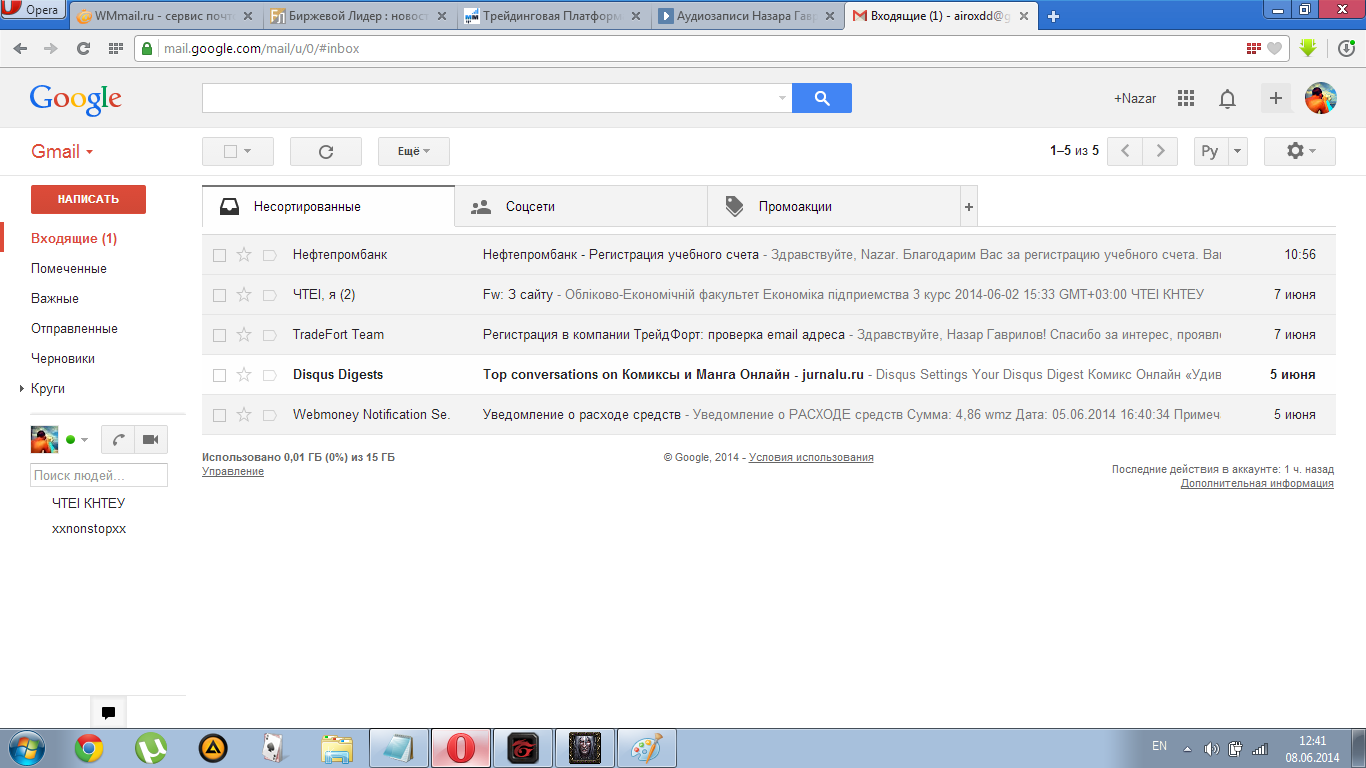Viewport: 1366px width, 768px height.
Task: Select the ЧТЕІ email checkbox
Action: (x=219, y=295)
